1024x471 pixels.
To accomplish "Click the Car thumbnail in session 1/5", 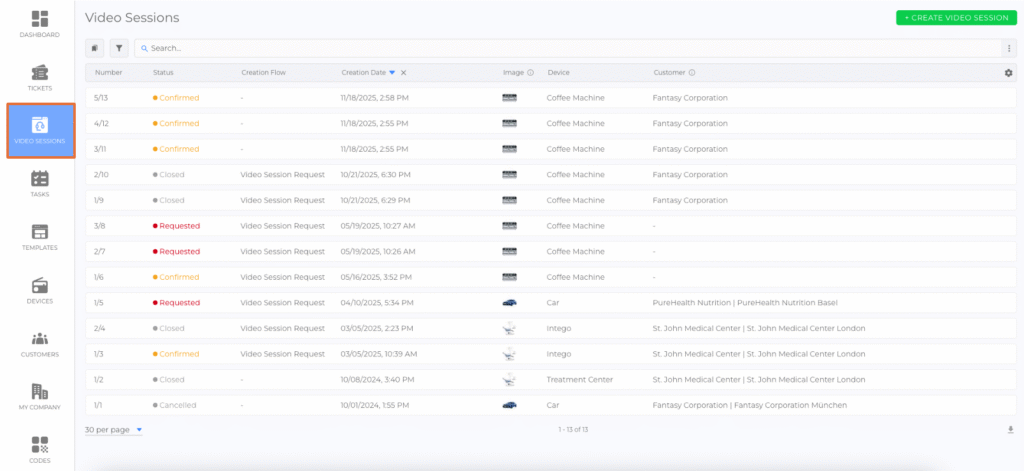I will pos(509,302).
